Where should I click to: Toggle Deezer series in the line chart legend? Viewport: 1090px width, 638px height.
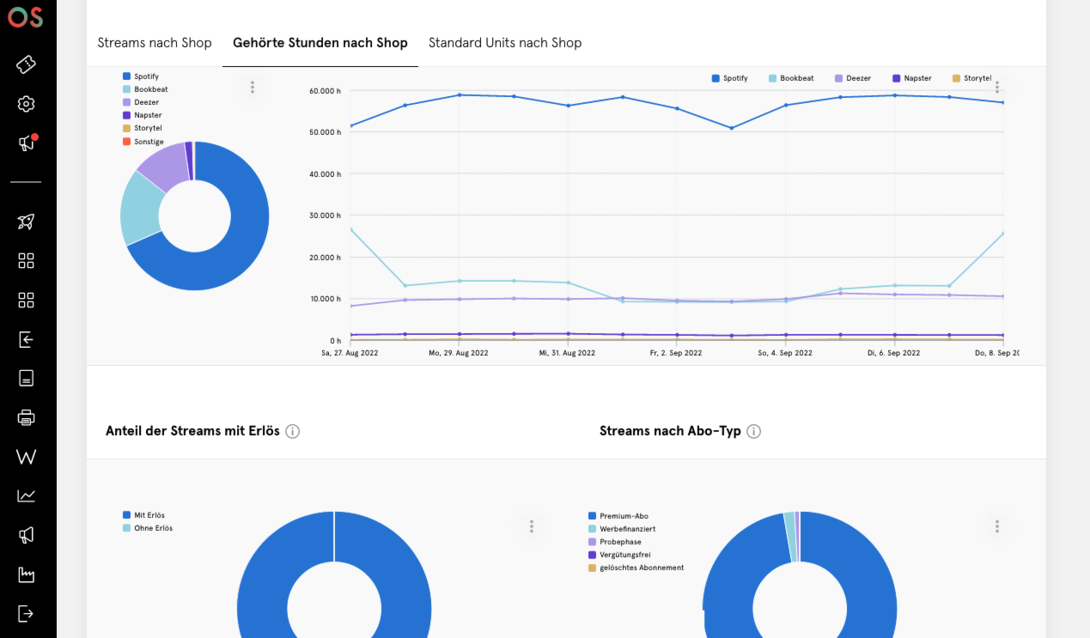(853, 79)
